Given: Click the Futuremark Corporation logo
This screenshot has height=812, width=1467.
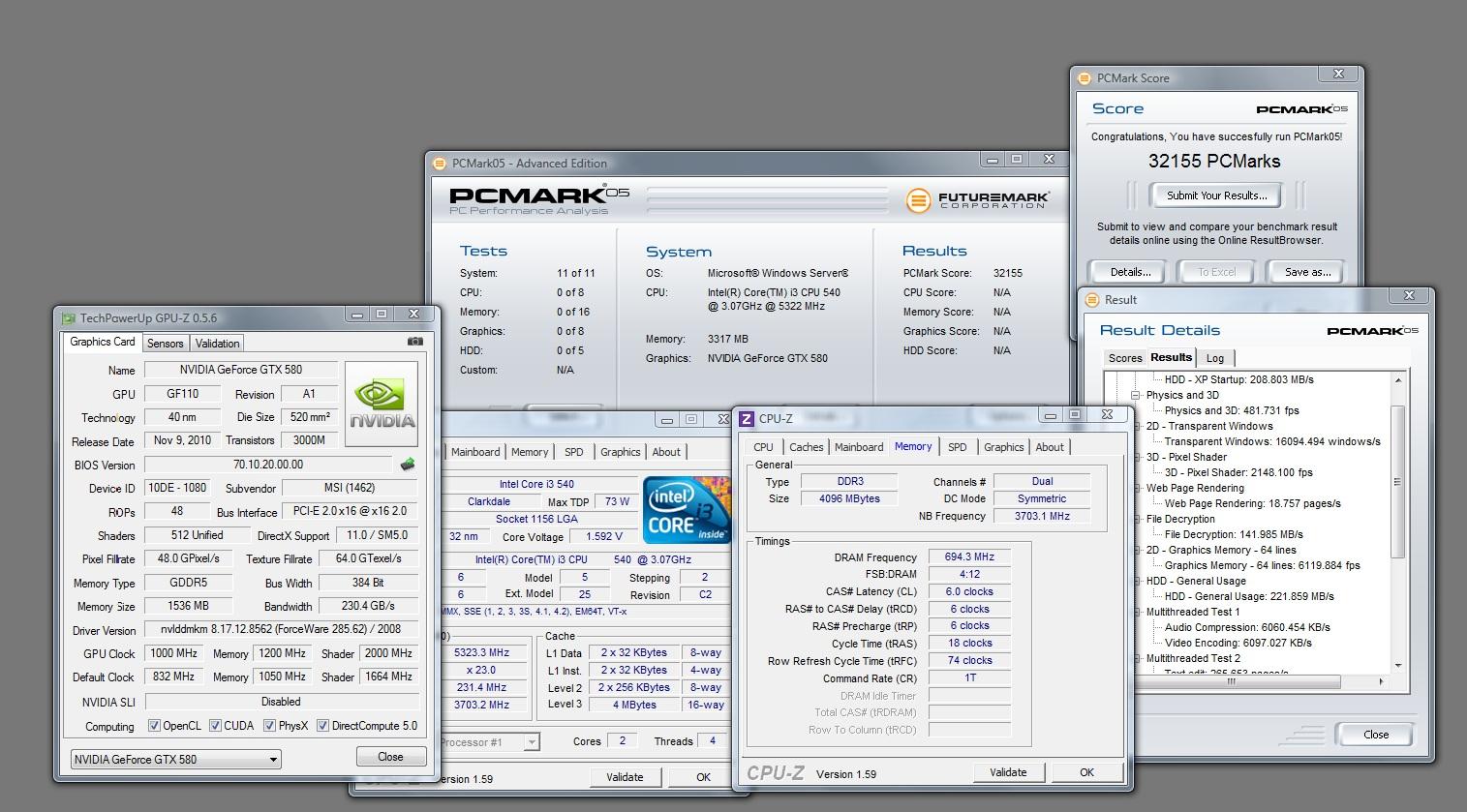Looking at the screenshot, I should pyautogui.click(x=977, y=200).
